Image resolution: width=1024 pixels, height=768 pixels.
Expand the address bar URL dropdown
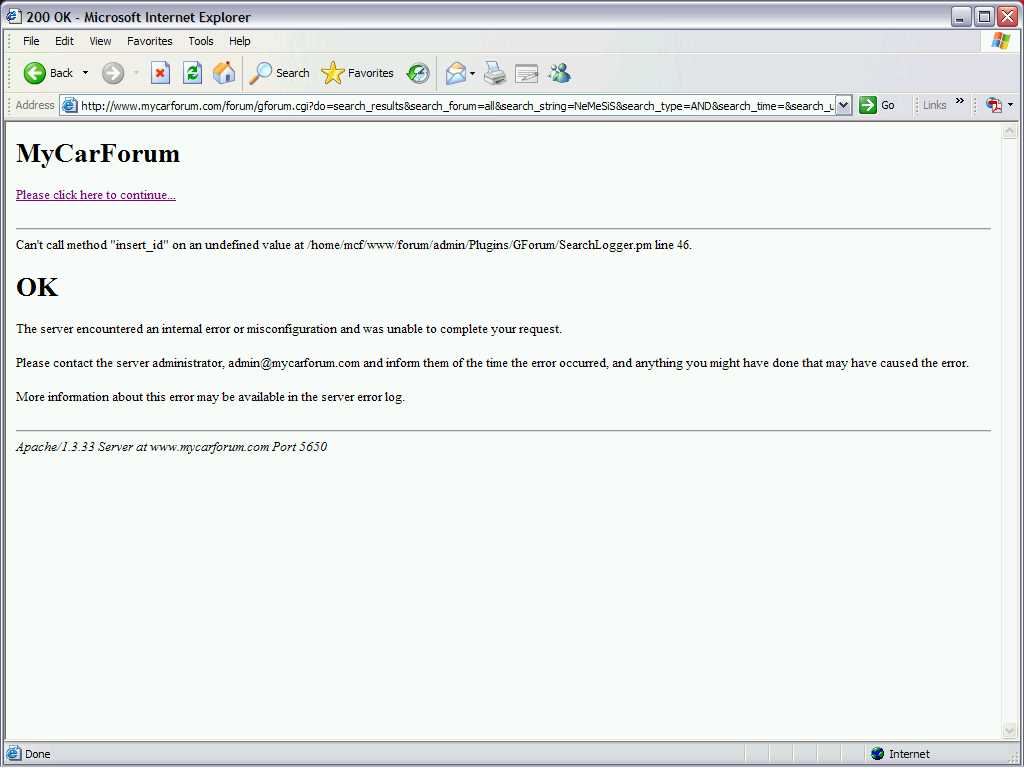(843, 105)
